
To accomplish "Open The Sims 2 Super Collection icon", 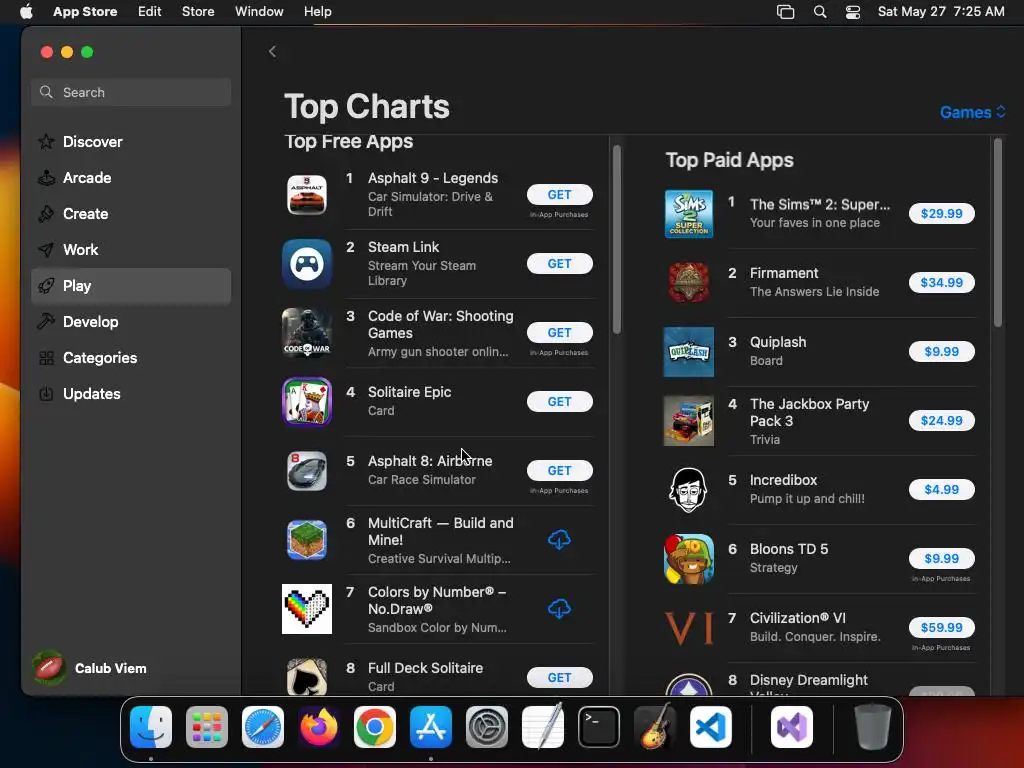I will coord(688,214).
